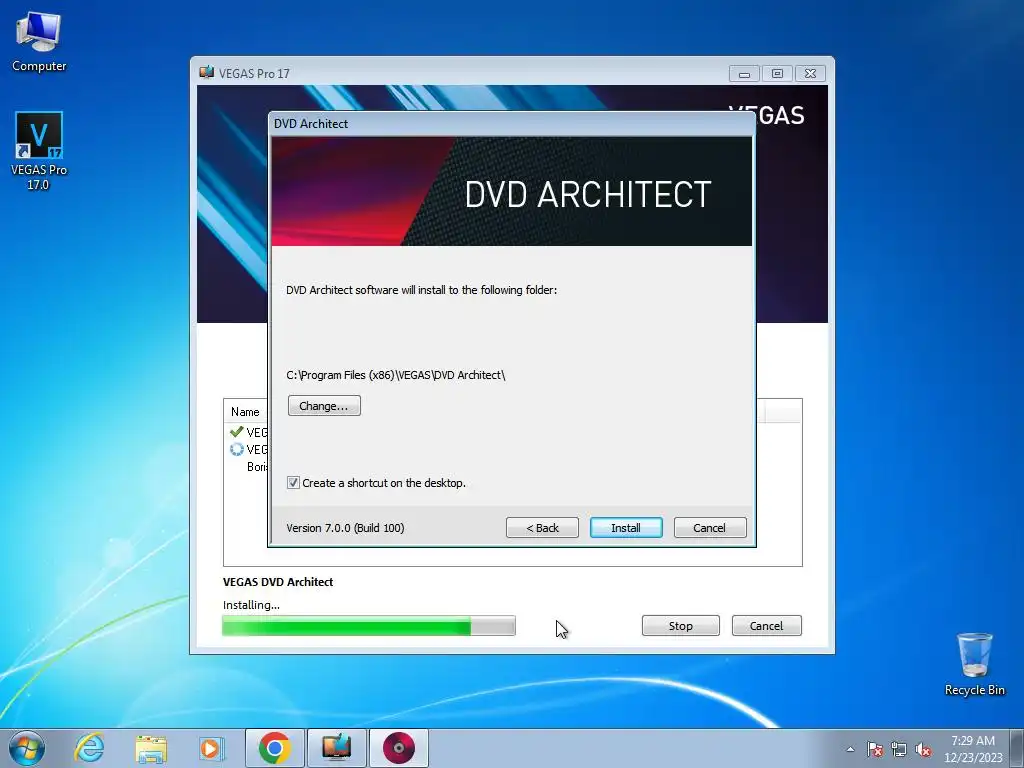Open the clock showing 7:29 AM
1024x768 pixels.
[x=973, y=748]
